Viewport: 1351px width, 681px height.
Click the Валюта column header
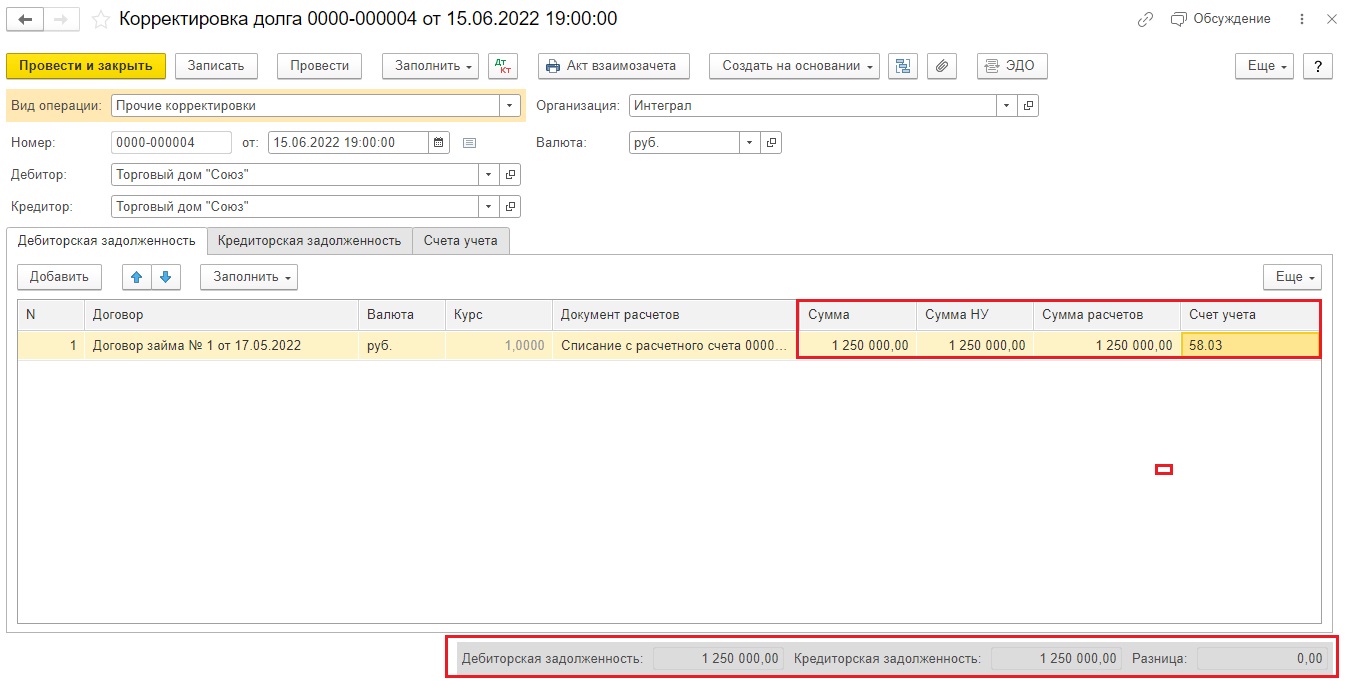coord(401,314)
